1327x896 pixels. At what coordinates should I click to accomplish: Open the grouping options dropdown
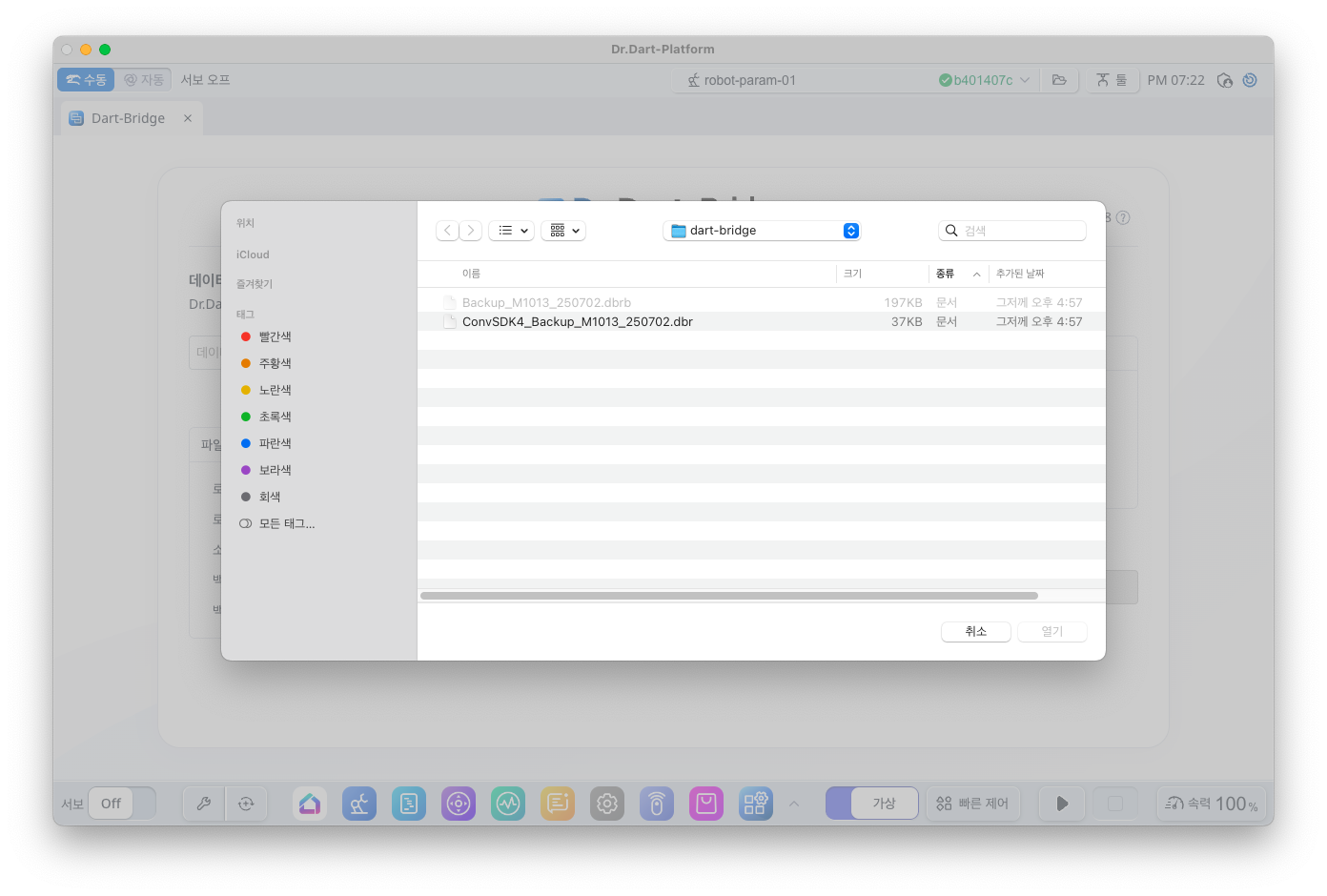pyautogui.click(x=563, y=231)
